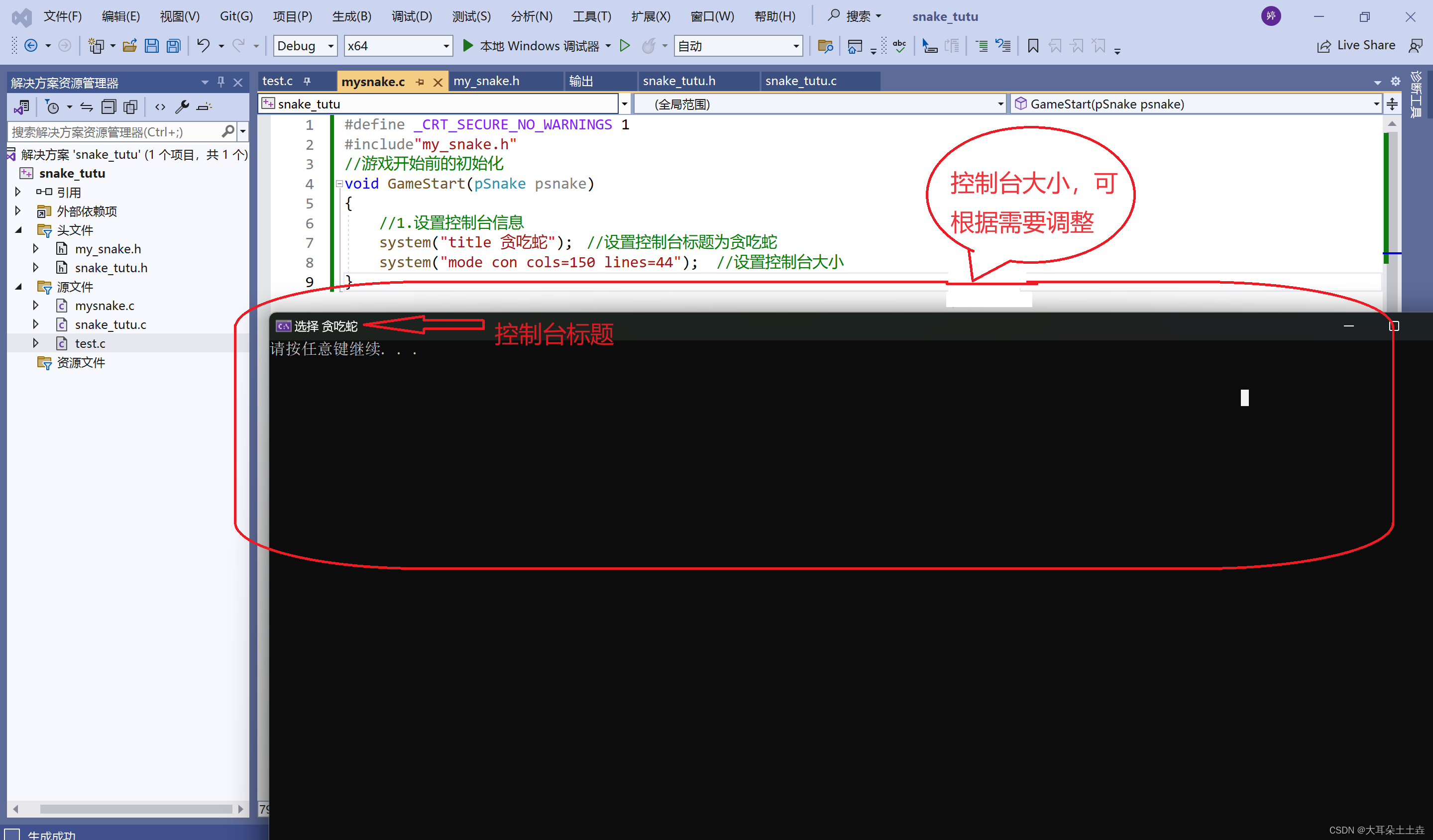Open the Debug configuration dropdown
1433x840 pixels.
click(x=331, y=46)
